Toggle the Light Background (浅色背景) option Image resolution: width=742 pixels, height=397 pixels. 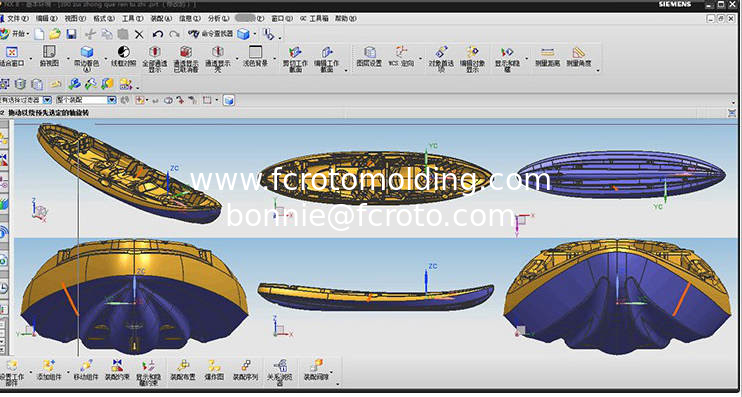click(x=256, y=57)
